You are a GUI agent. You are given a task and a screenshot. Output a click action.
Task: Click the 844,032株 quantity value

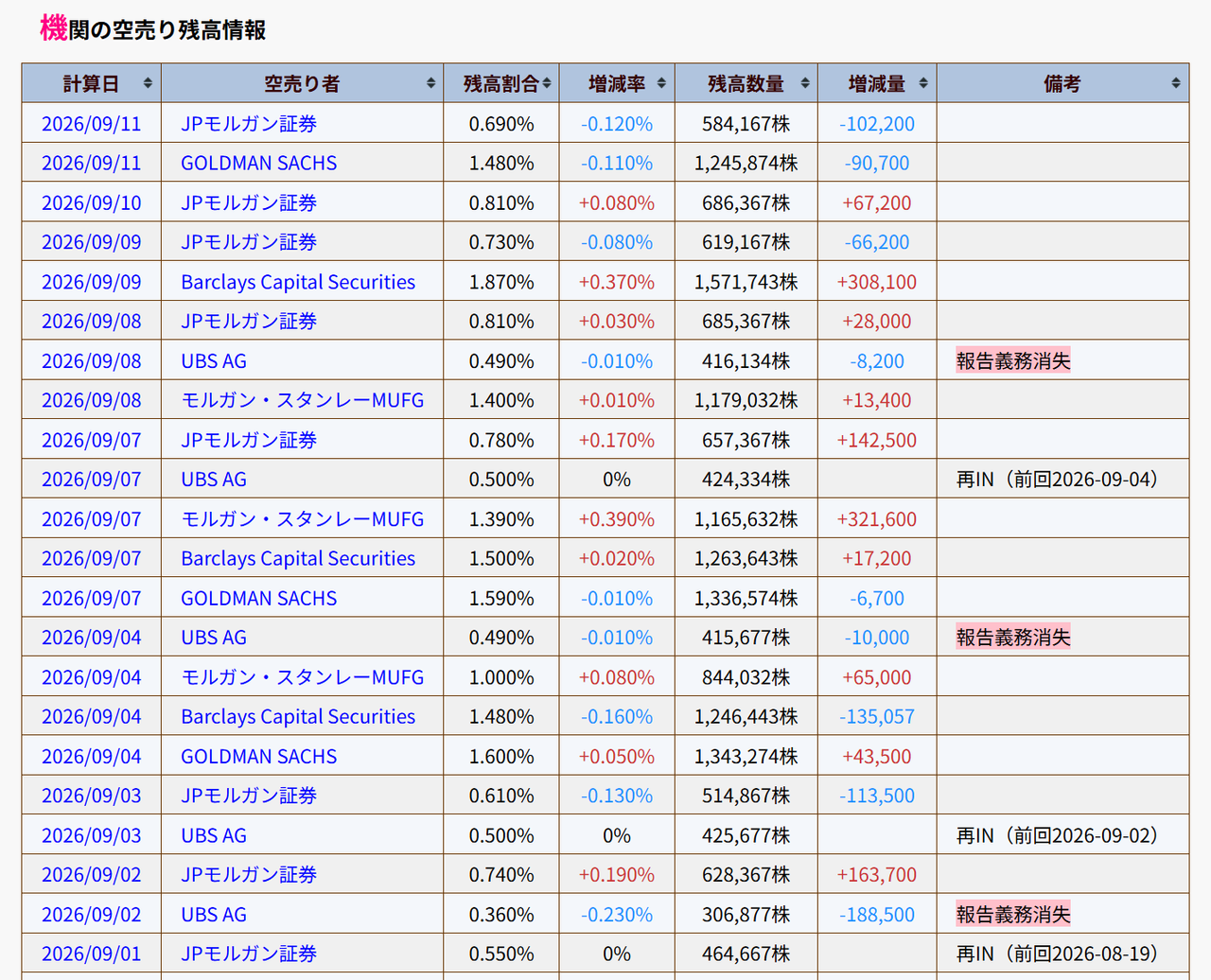746,677
